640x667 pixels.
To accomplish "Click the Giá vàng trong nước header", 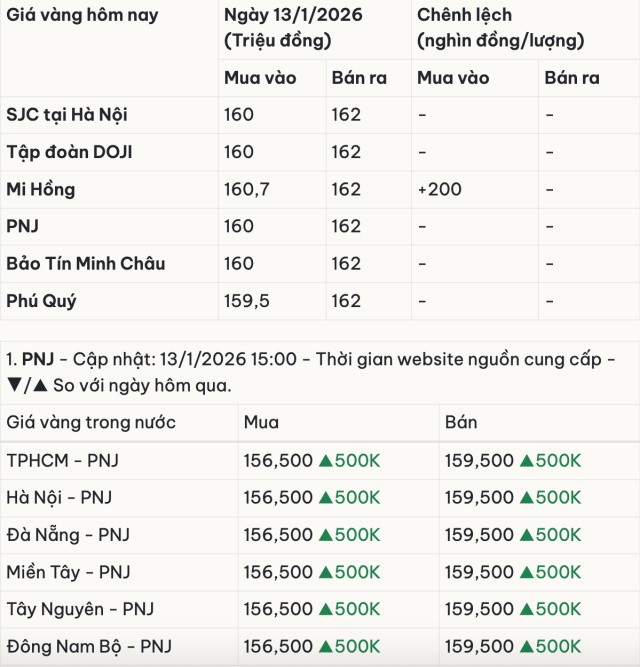I will pyautogui.click(x=91, y=422).
